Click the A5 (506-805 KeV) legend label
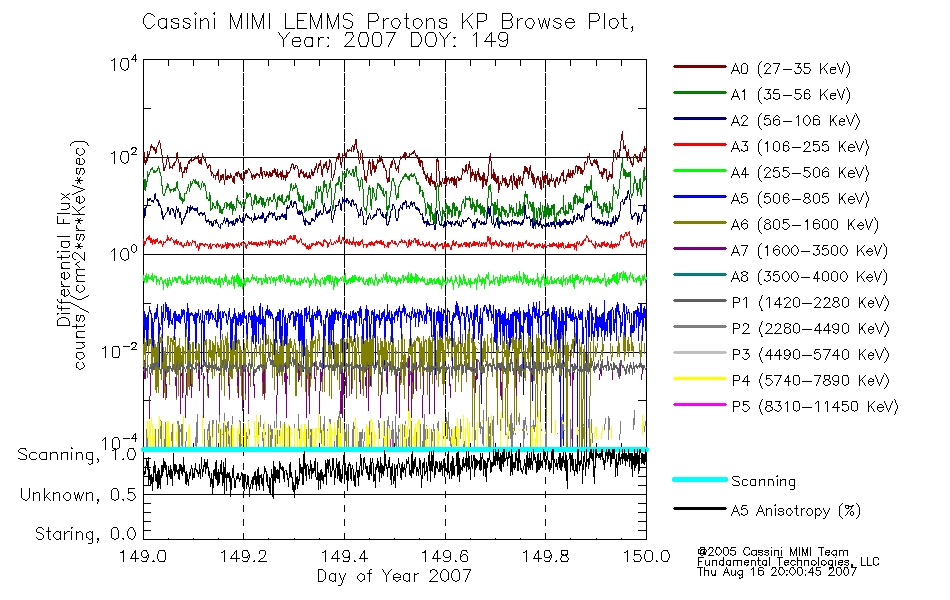This screenshot has height=600, width=950. [x=800, y=199]
